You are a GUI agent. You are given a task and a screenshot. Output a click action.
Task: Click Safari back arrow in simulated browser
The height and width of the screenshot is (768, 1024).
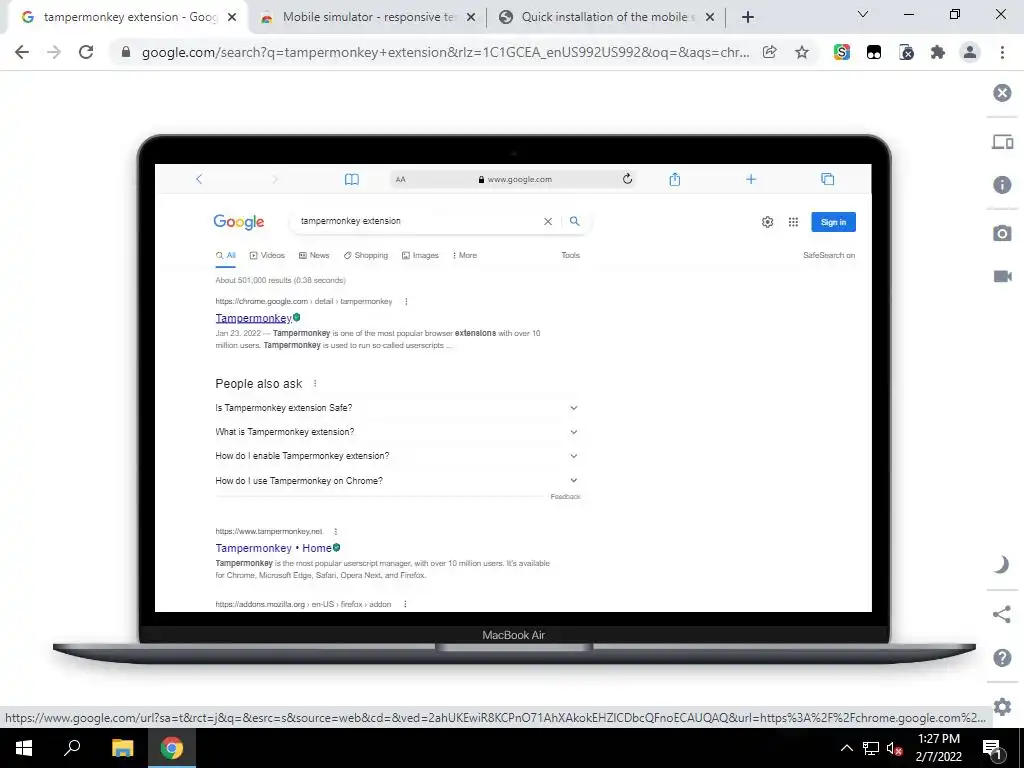199,179
